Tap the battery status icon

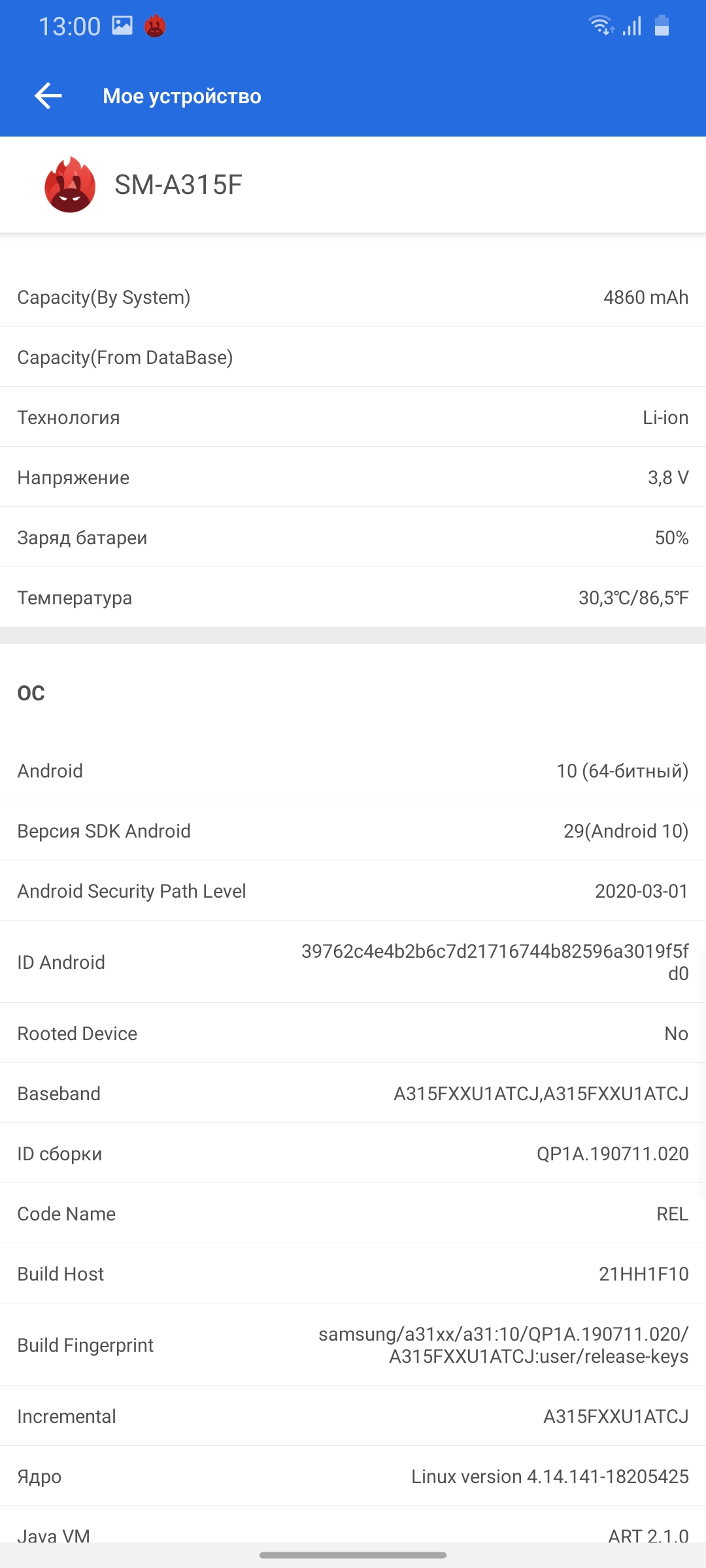[662, 25]
